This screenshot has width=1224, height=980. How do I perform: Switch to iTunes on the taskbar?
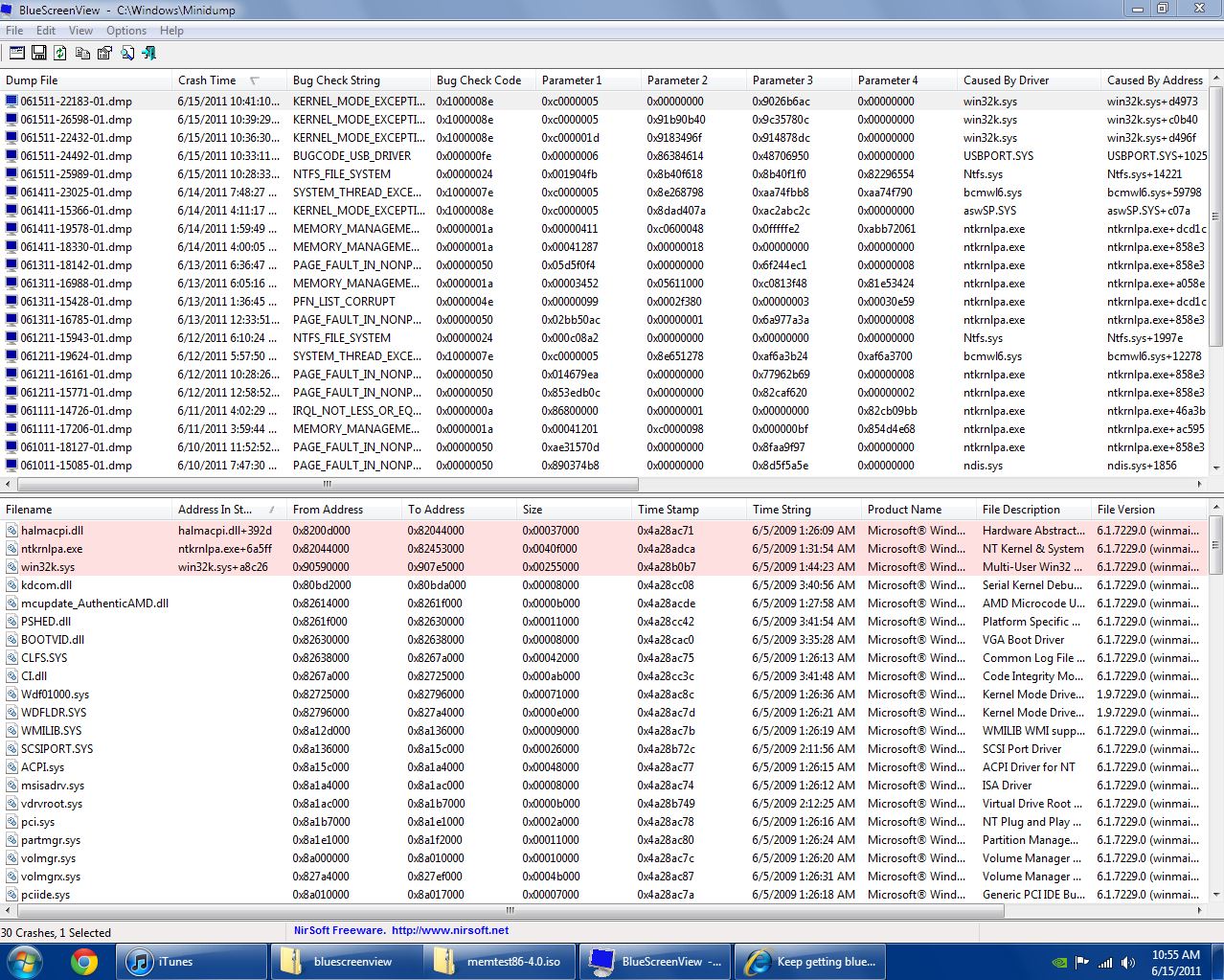click(x=192, y=961)
